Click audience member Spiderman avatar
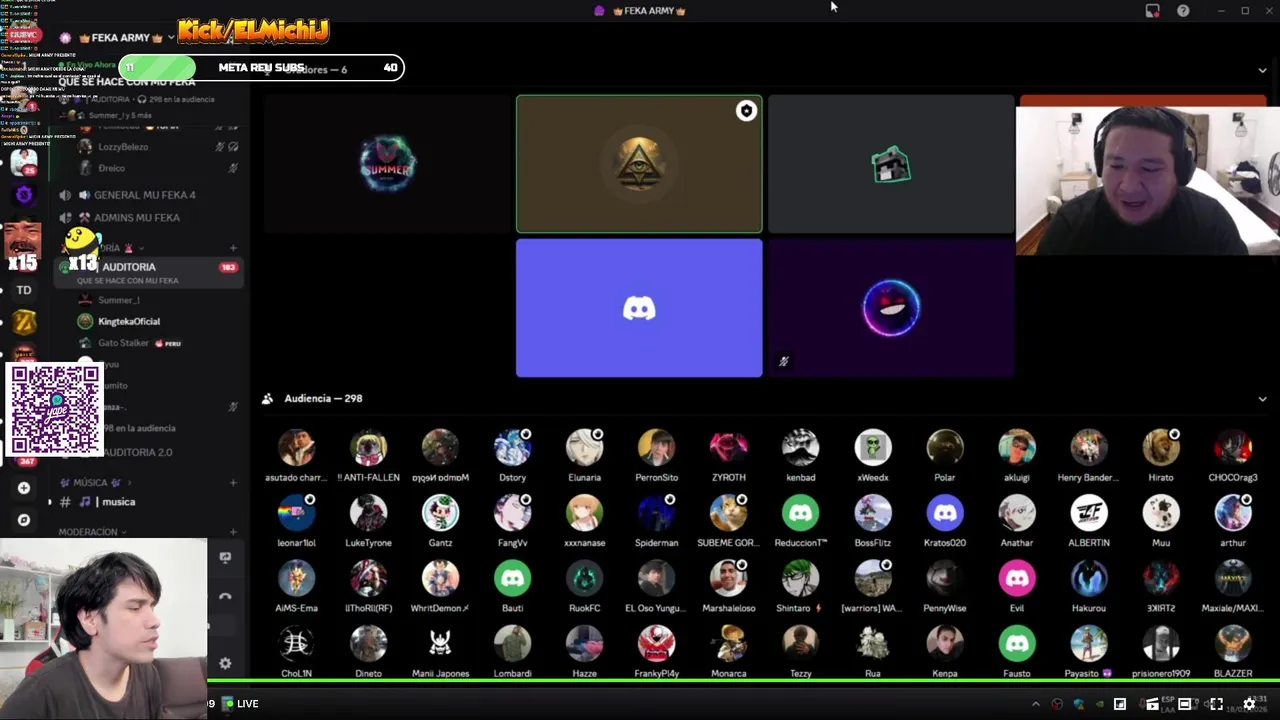Image resolution: width=1280 pixels, height=720 pixels. coord(656,513)
